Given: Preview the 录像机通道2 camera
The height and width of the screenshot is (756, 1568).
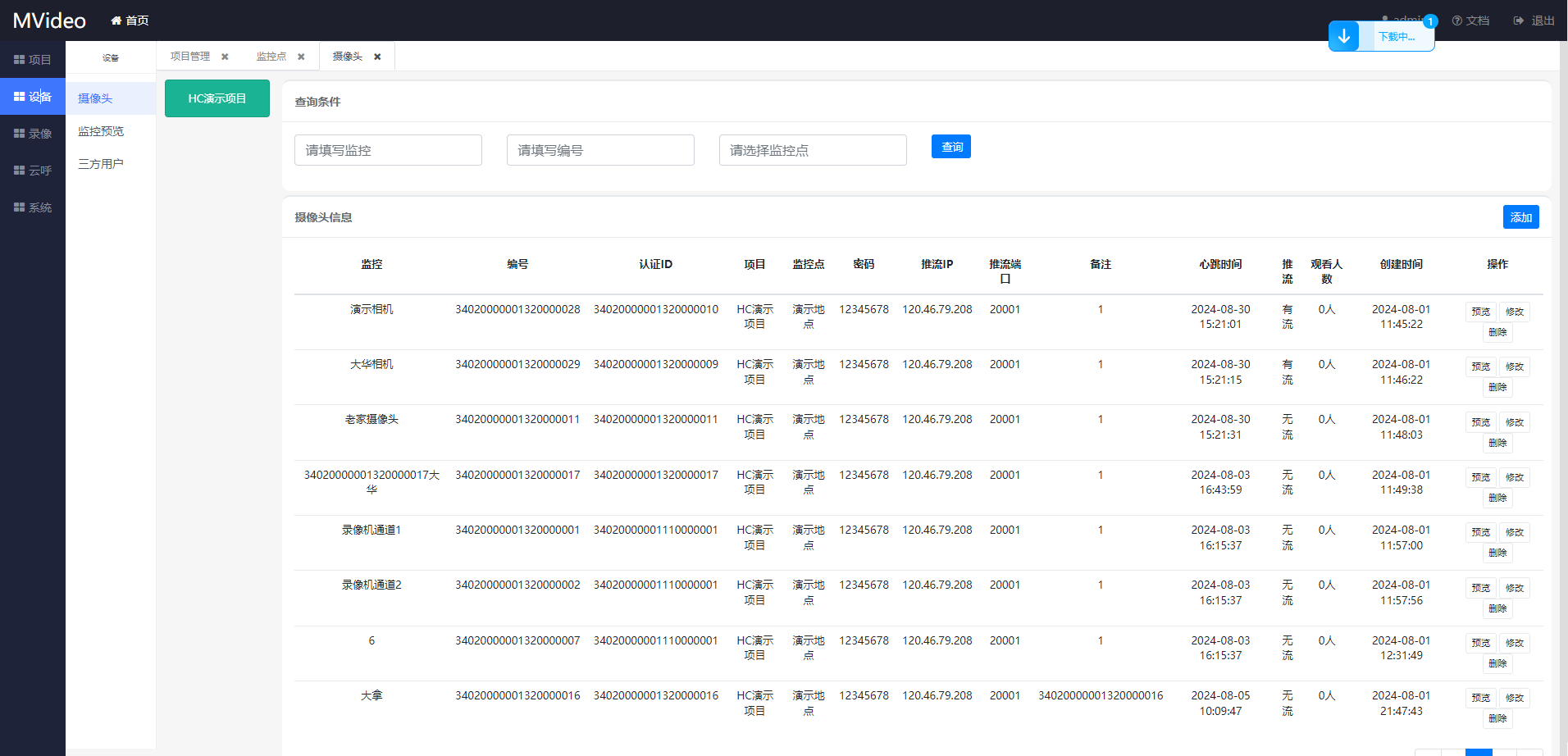Looking at the screenshot, I should pos(1481,588).
